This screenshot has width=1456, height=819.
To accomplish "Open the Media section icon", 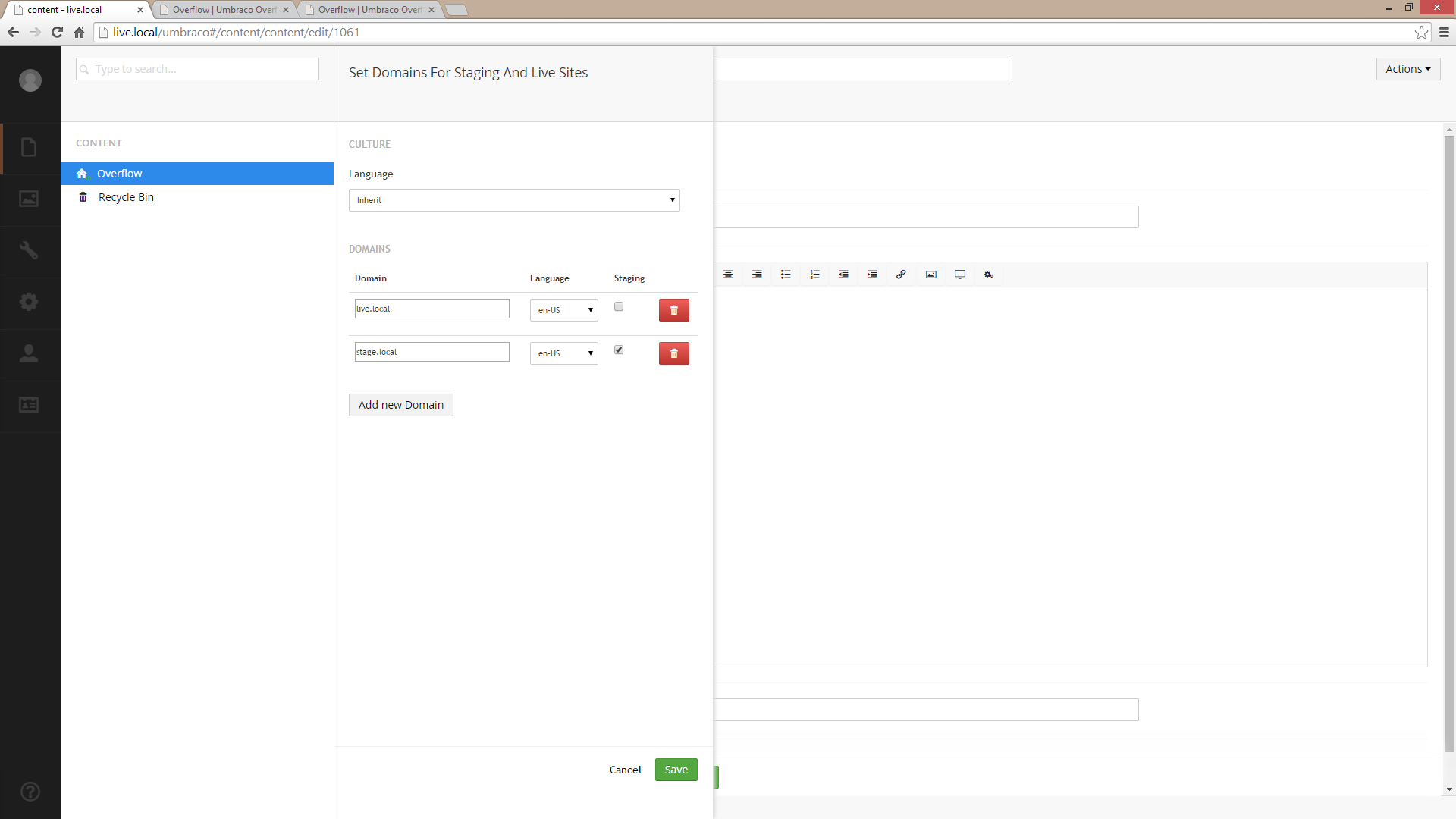I will point(29,199).
